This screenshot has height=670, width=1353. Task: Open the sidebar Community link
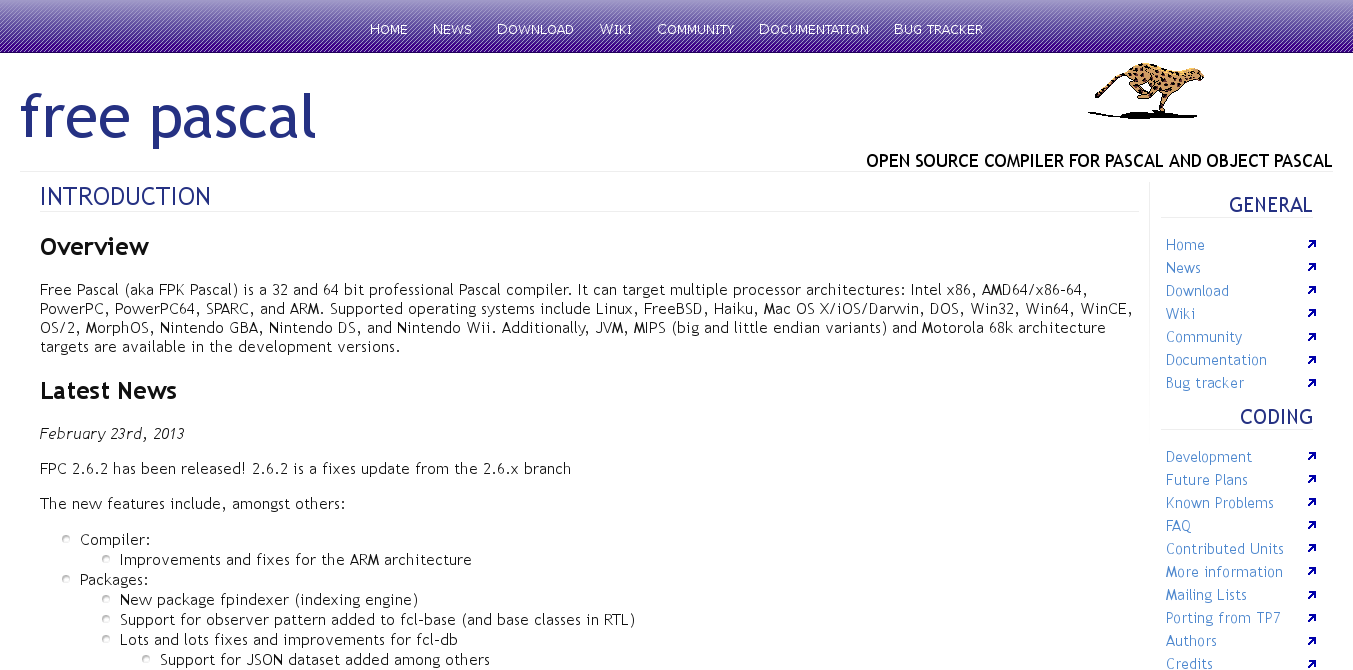point(1204,337)
